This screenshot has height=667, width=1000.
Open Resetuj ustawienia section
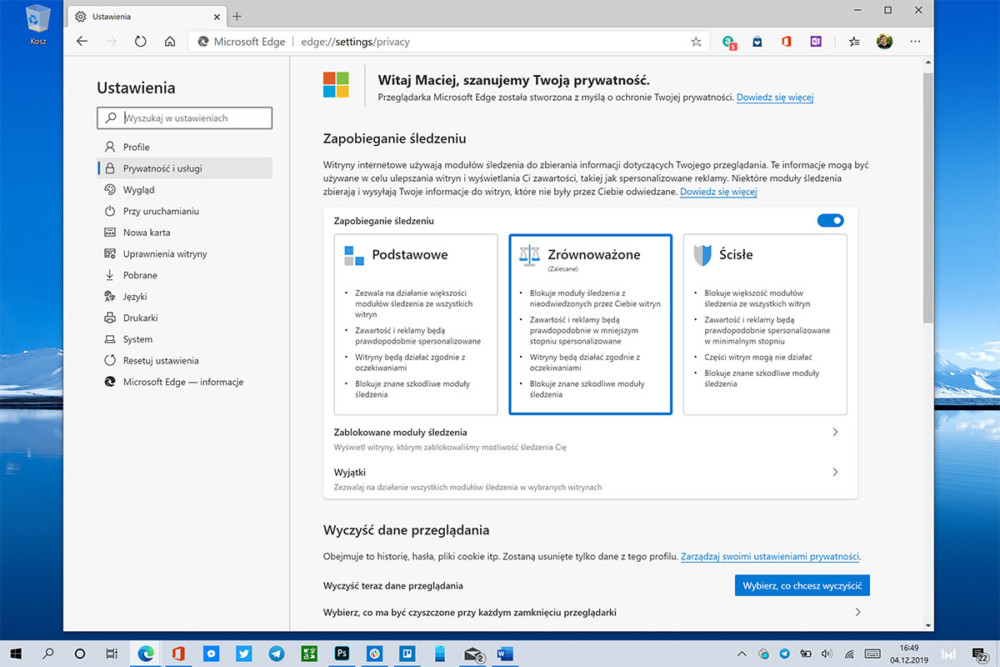point(185,360)
